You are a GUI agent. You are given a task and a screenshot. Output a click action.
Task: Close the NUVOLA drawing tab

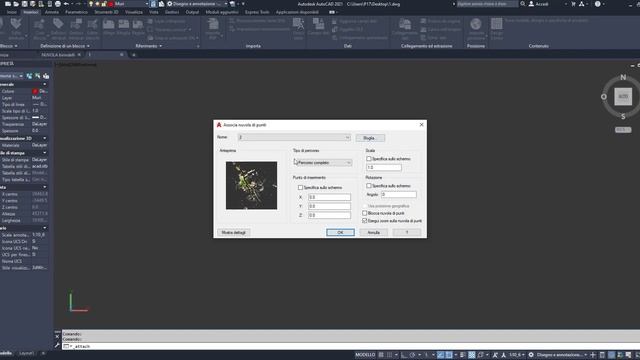click(79, 55)
